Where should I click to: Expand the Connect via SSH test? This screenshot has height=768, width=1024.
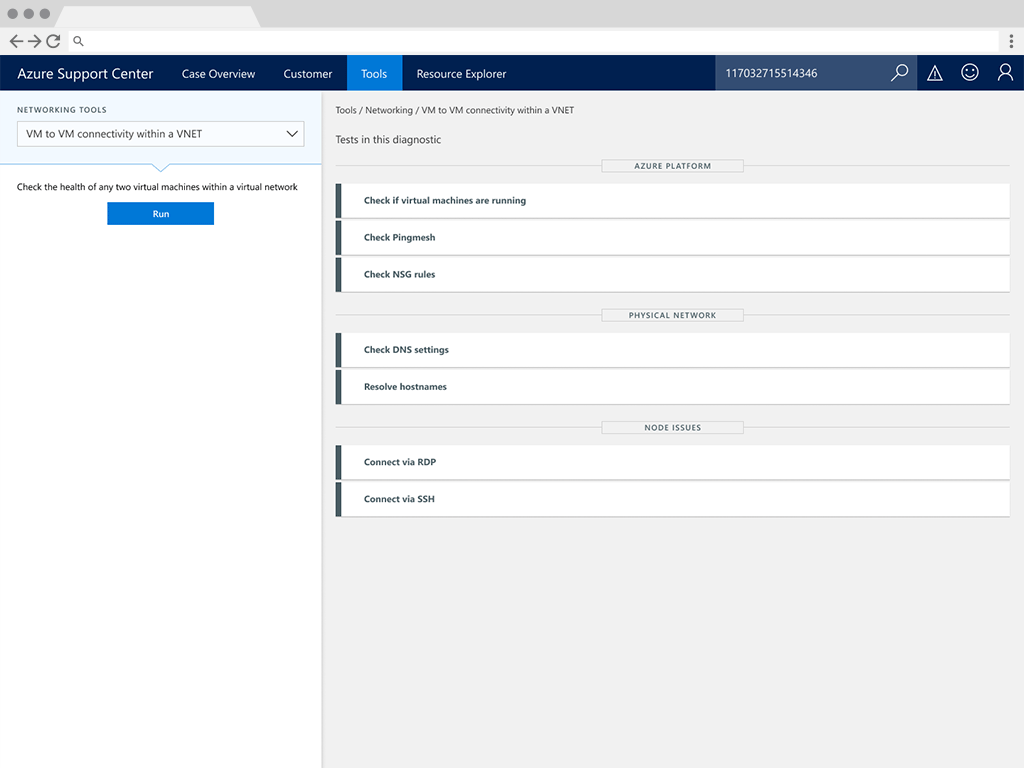tap(673, 499)
